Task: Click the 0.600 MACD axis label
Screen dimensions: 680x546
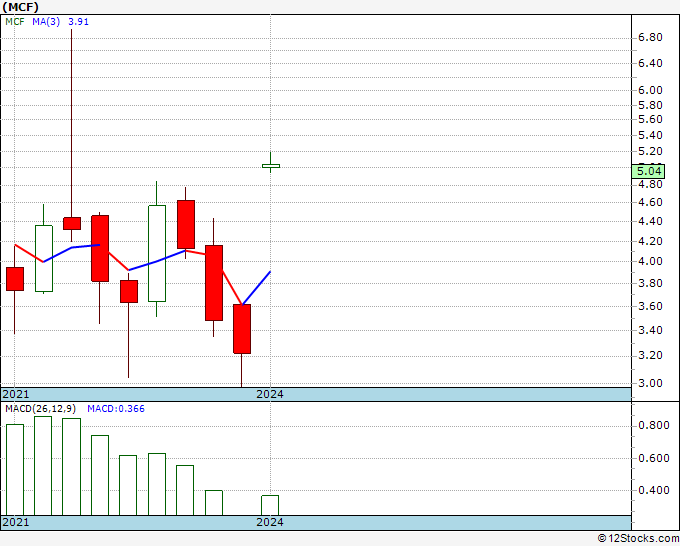Action: (x=654, y=458)
